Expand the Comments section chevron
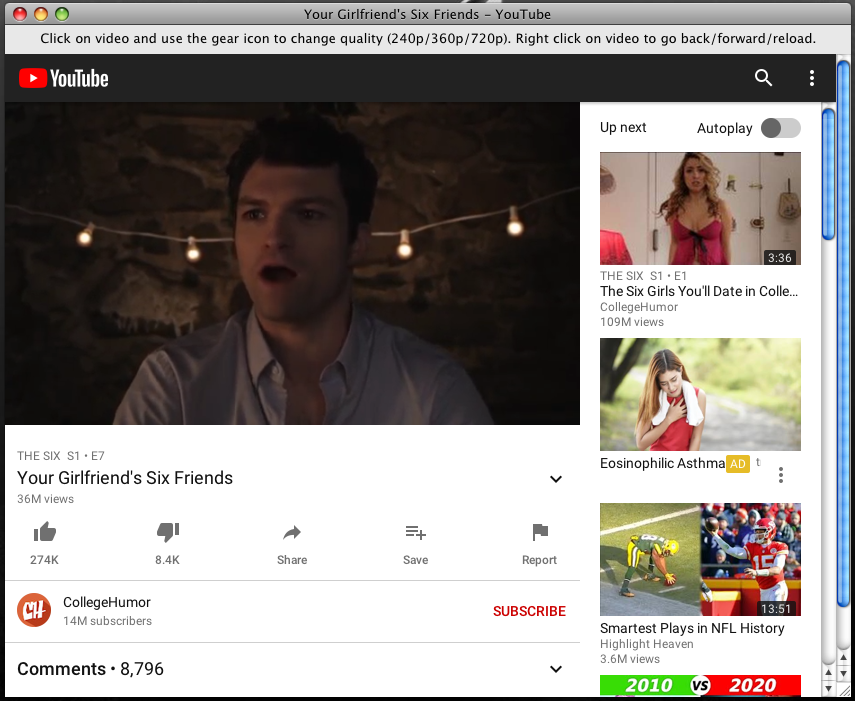Image resolution: width=855 pixels, height=701 pixels. coord(556,669)
